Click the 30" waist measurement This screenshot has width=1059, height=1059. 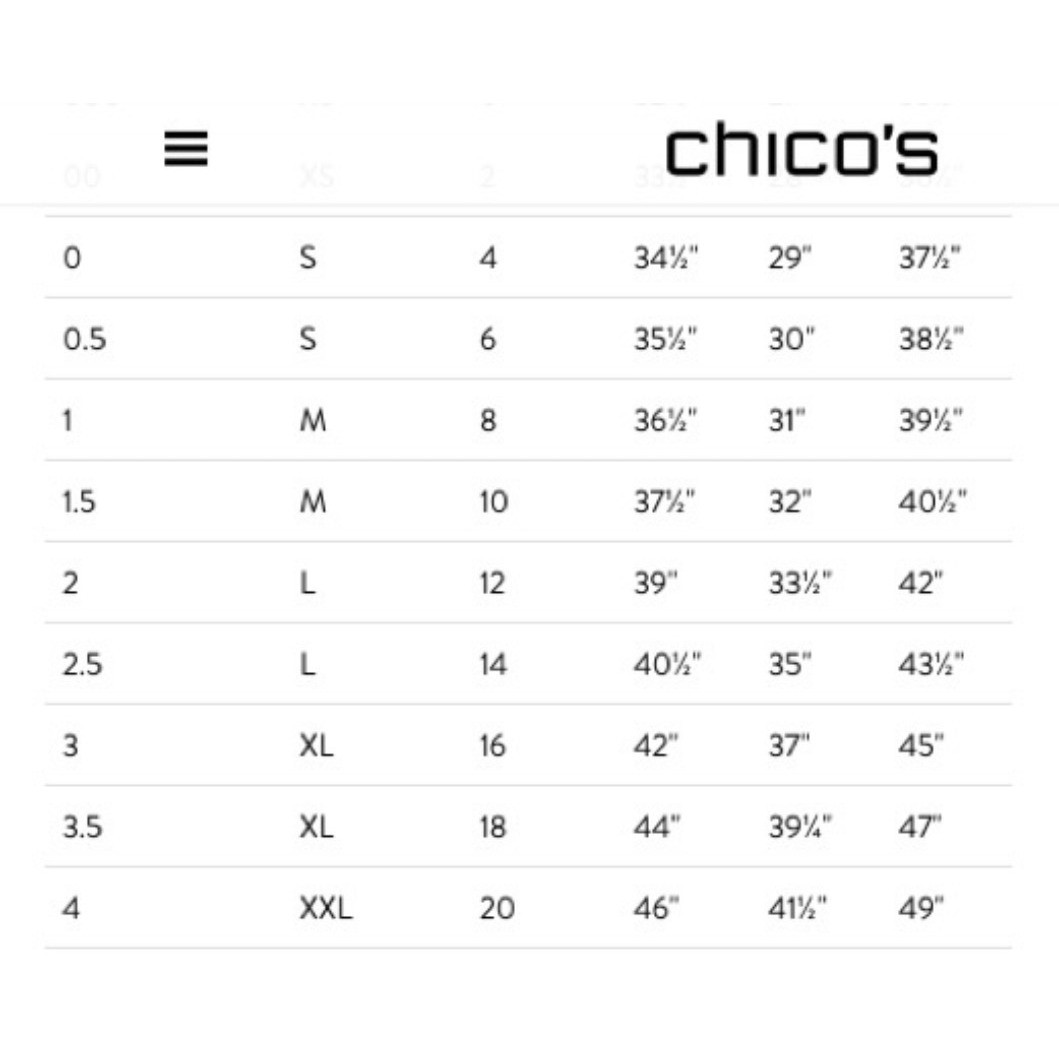pos(792,338)
